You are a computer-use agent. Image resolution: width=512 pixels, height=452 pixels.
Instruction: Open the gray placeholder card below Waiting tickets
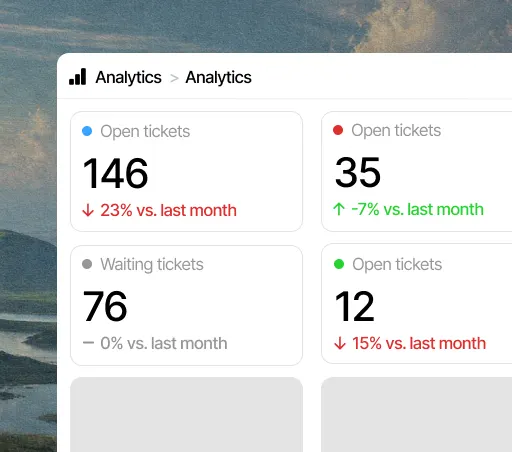point(186,414)
